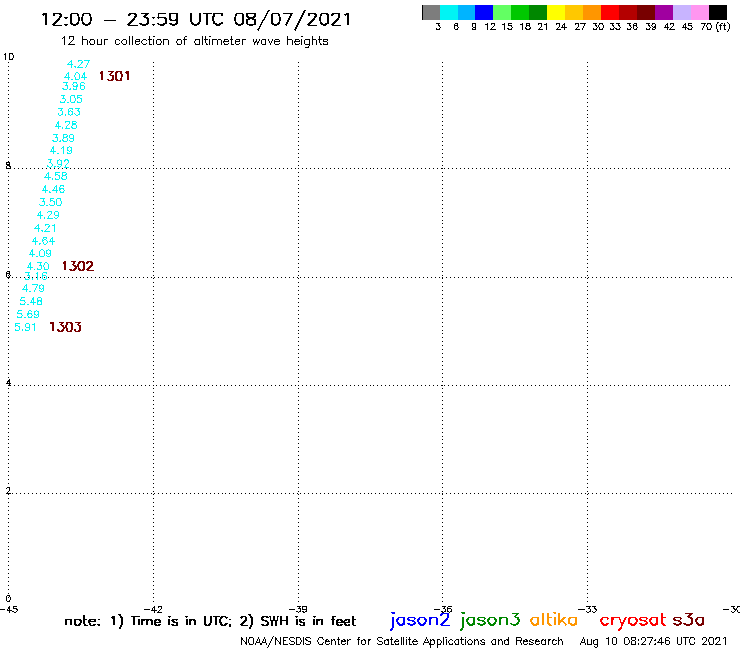
Task: Click the gray swatch in the color bar
Action: click(x=431, y=12)
